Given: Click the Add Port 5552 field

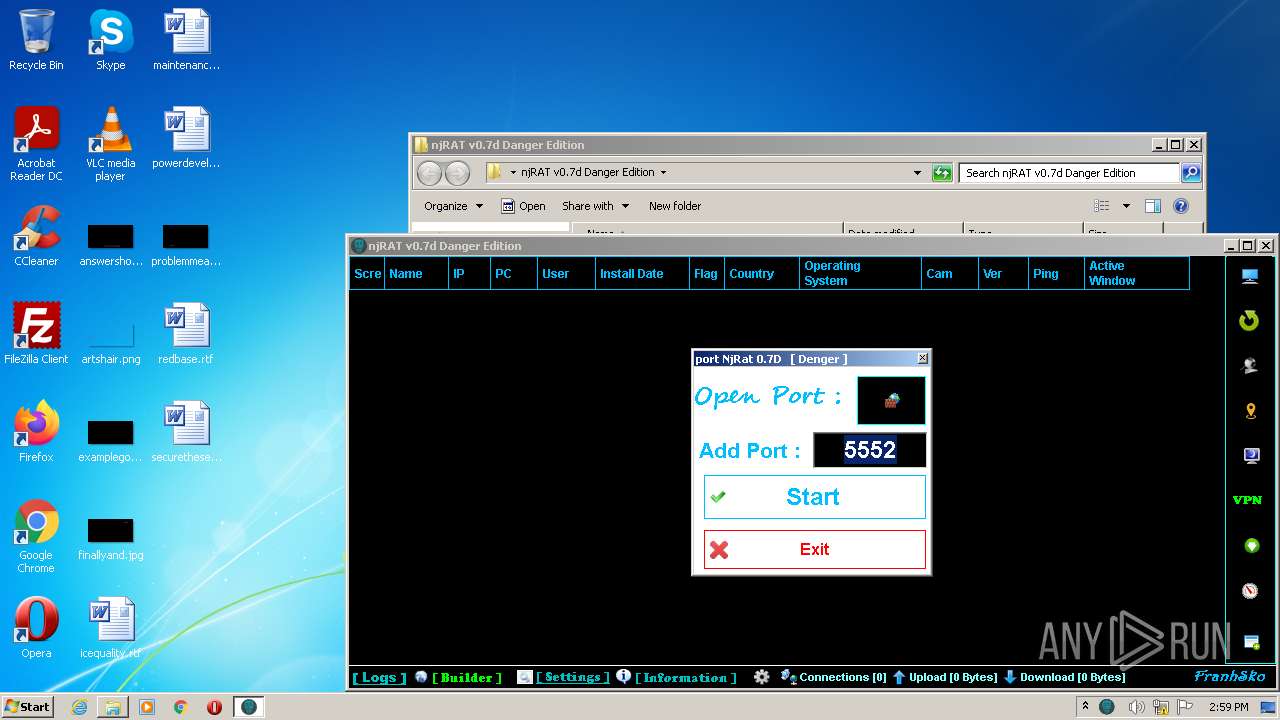Looking at the screenshot, I should 869,450.
